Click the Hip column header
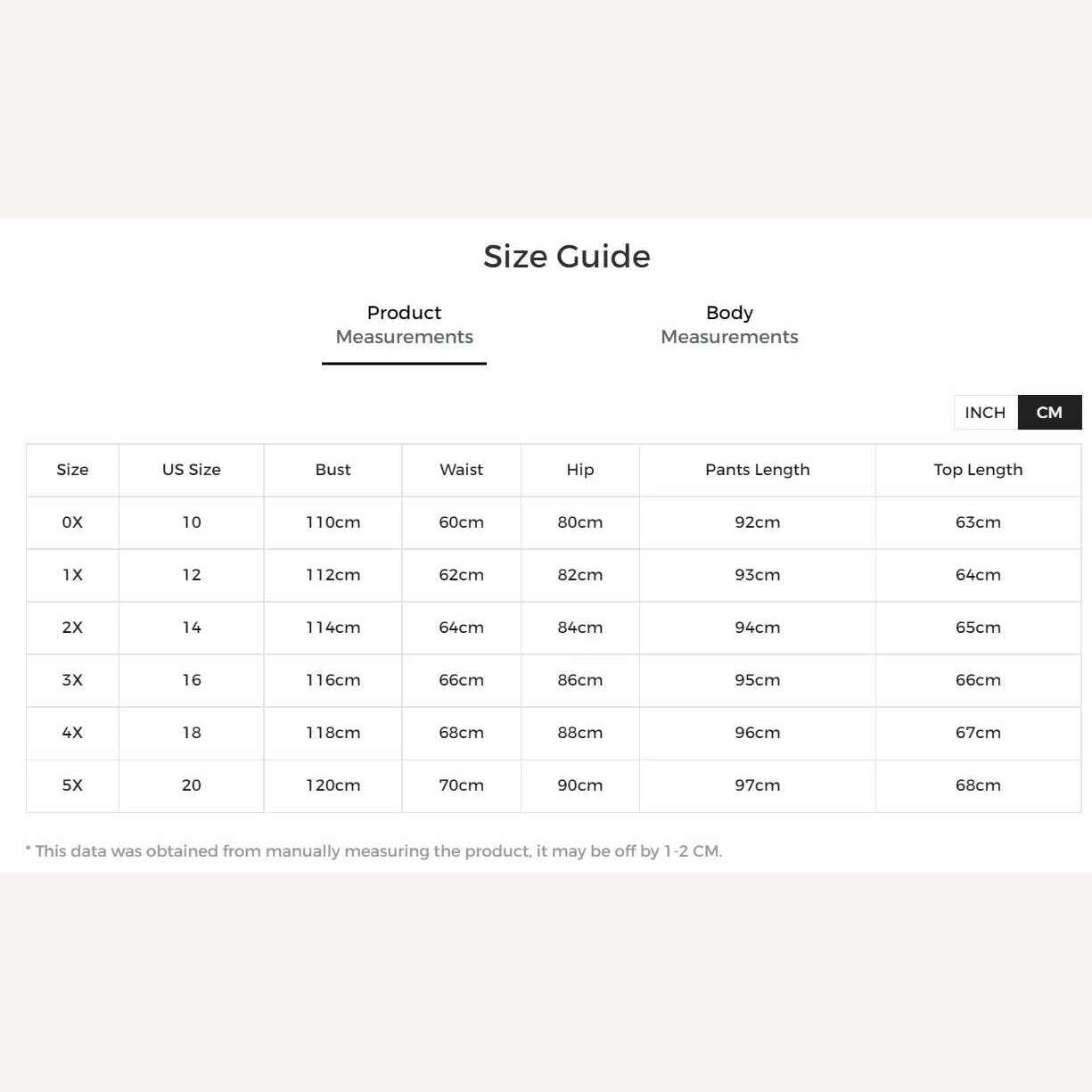The width and height of the screenshot is (1092, 1092). coord(580,470)
